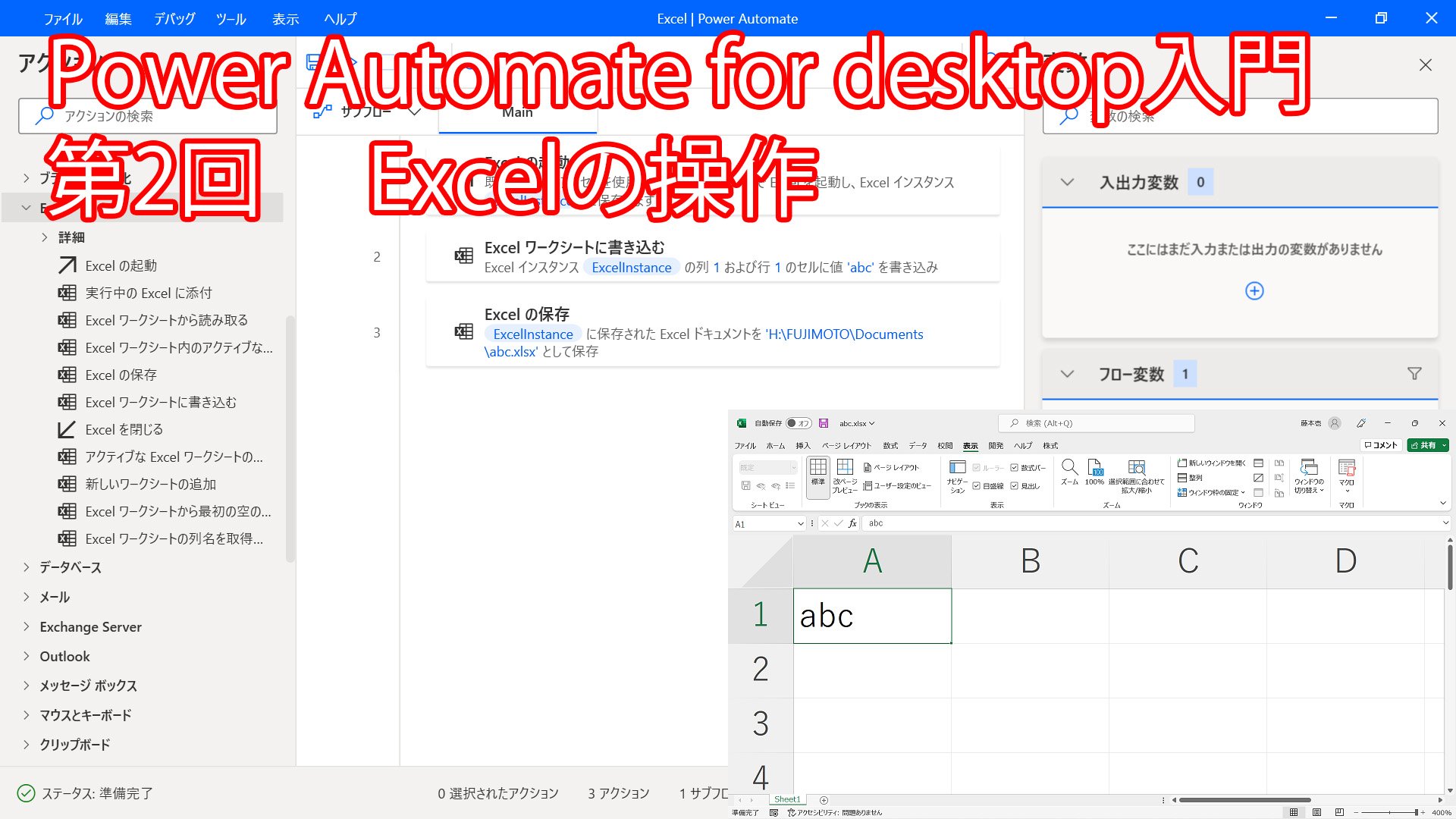Click the Excel 検索 (Alt+Q) search box

coord(1096,423)
